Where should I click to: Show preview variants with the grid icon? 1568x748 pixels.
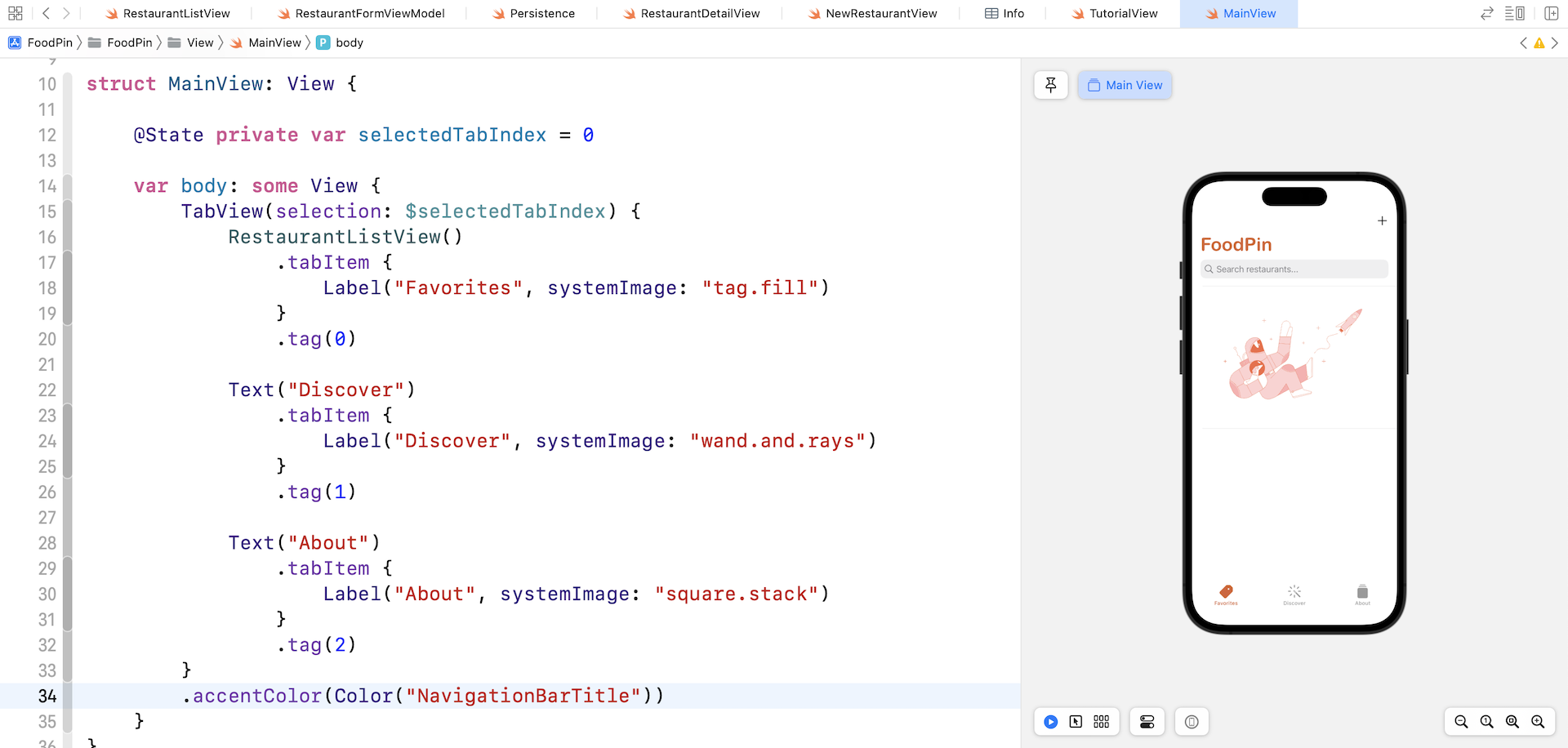[x=1101, y=722]
